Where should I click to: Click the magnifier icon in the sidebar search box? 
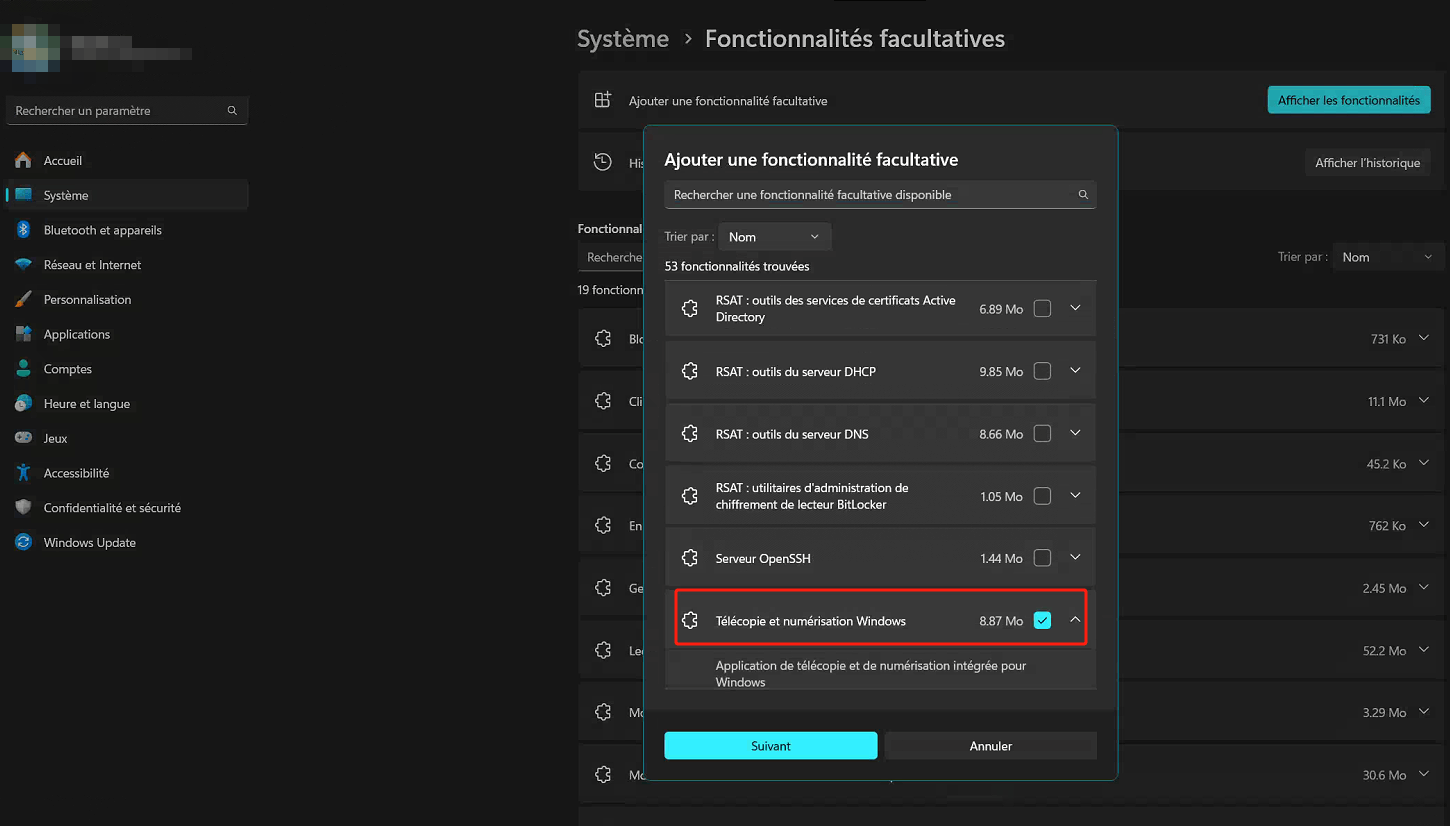(232, 111)
